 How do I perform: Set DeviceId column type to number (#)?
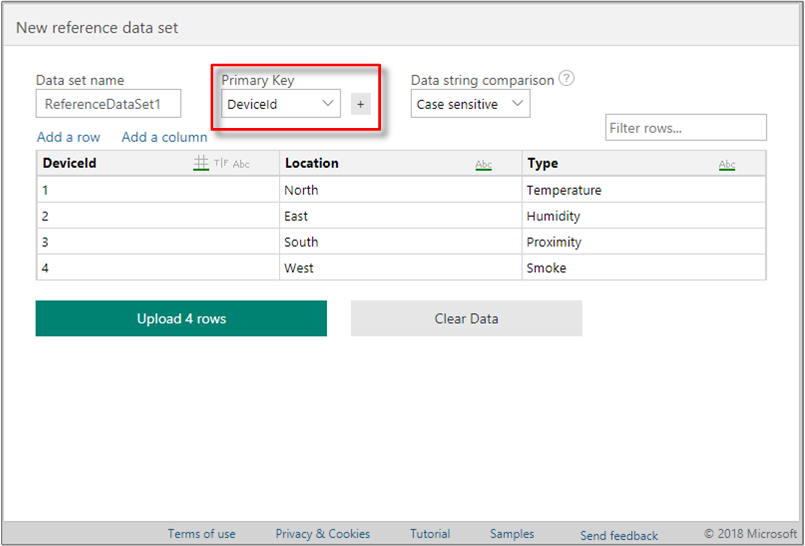(201, 163)
